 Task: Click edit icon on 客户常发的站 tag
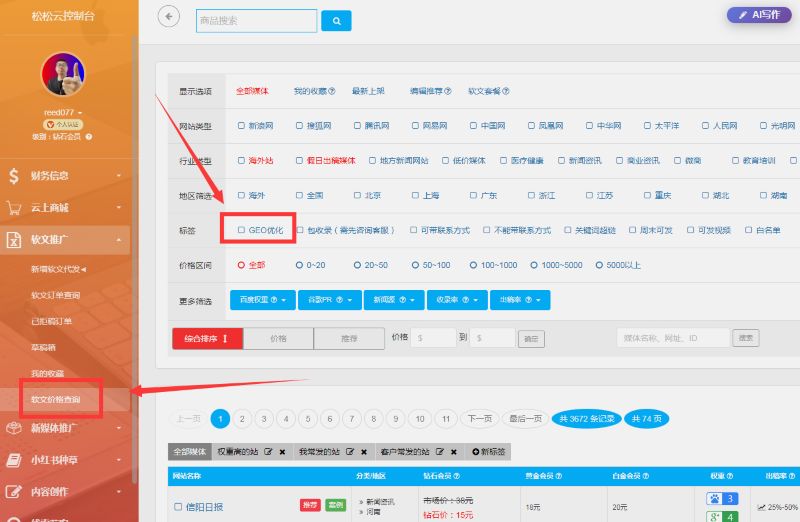440,452
